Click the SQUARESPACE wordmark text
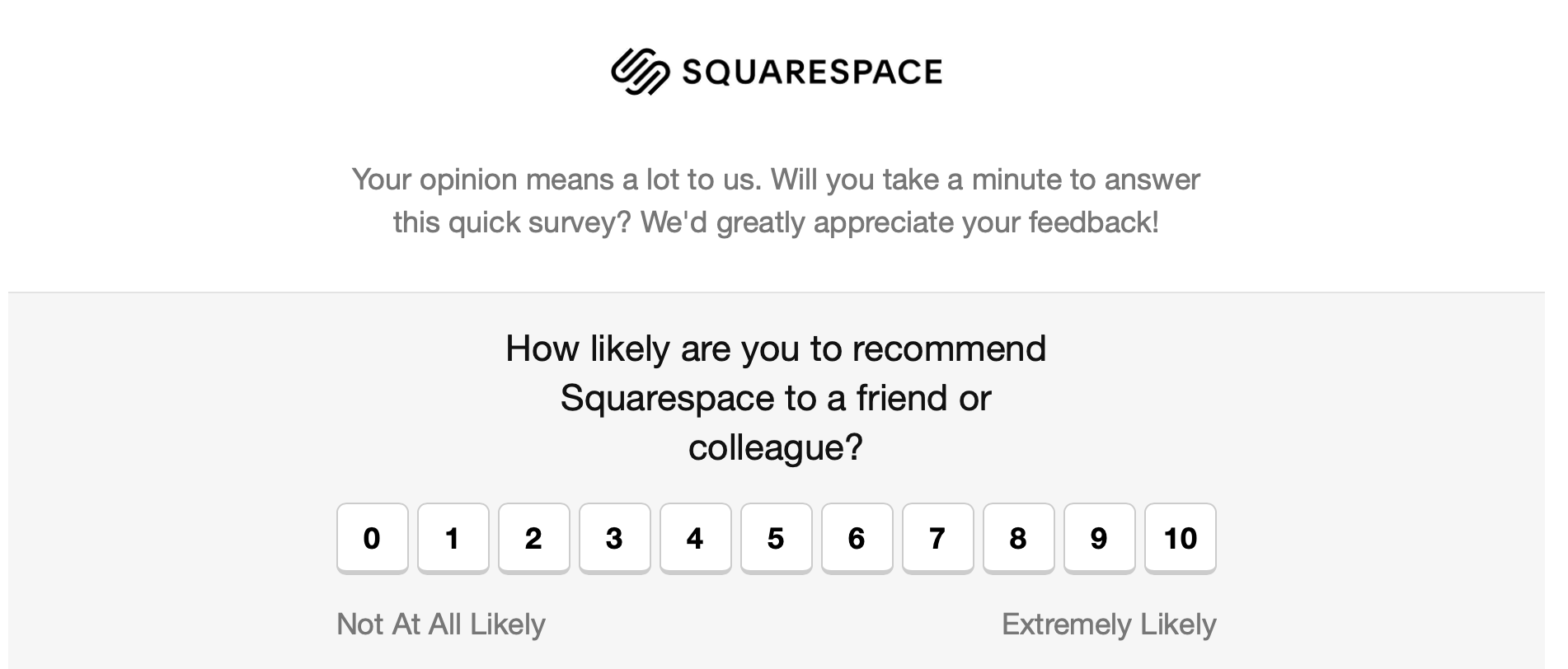The height and width of the screenshot is (669, 1568). click(x=812, y=72)
